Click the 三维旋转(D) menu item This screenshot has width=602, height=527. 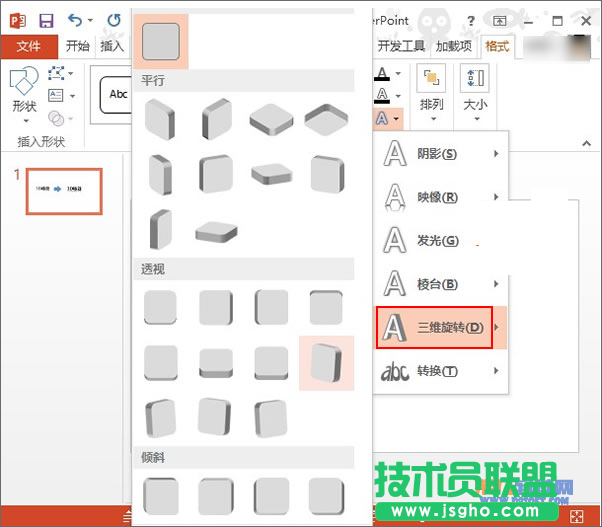(441, 327)
